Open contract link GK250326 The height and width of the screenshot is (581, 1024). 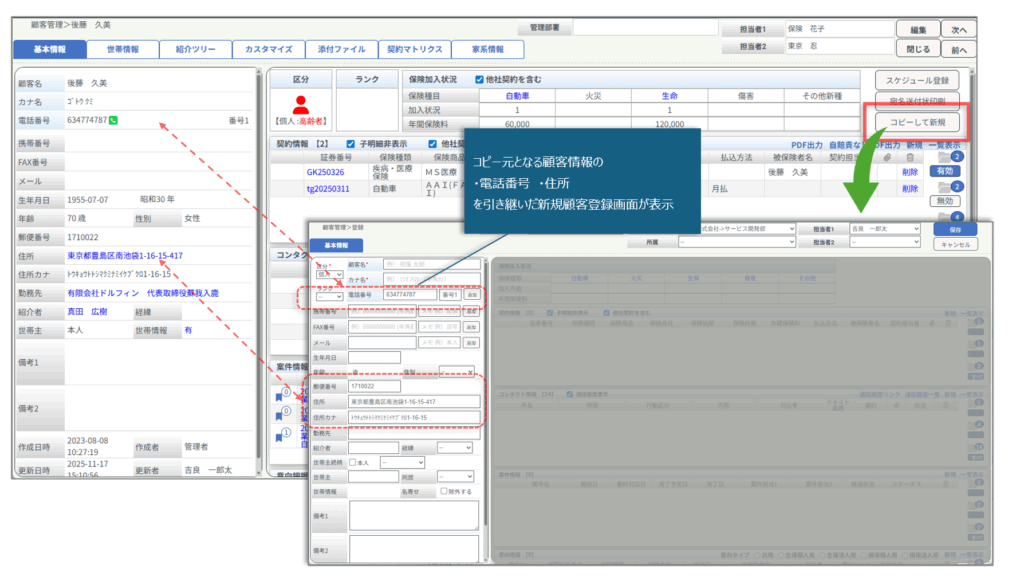click(326, 172)
